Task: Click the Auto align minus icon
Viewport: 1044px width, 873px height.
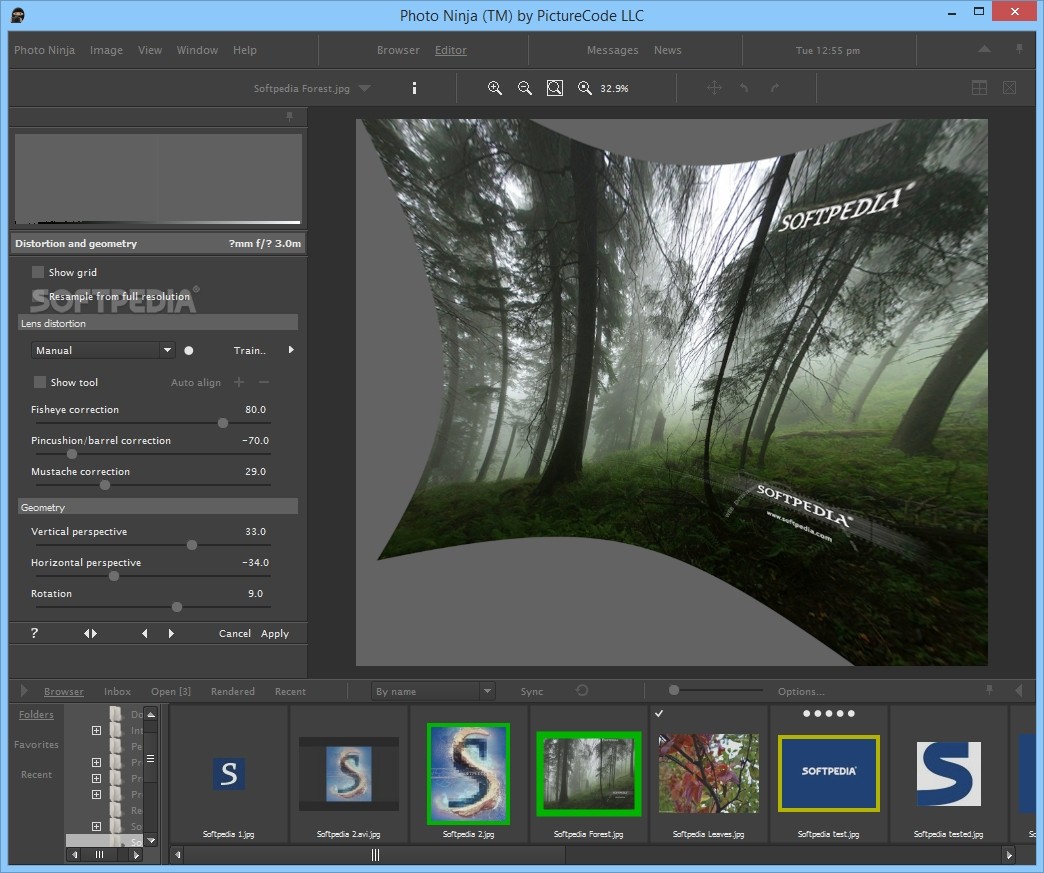Action: pos(264,382)
